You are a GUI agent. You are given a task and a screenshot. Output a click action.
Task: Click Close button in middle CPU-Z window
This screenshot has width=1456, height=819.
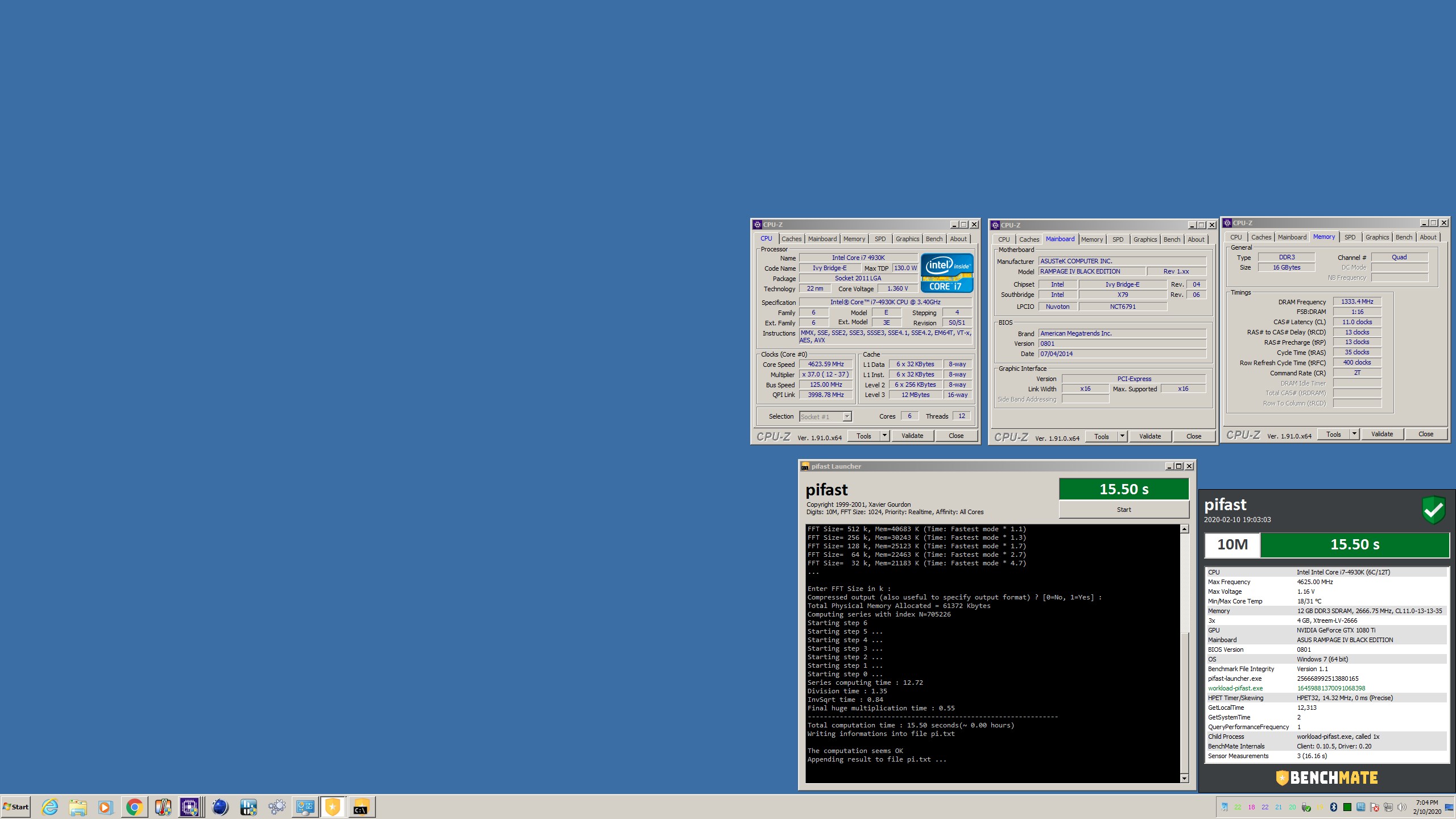click(x=1193, y=436)
